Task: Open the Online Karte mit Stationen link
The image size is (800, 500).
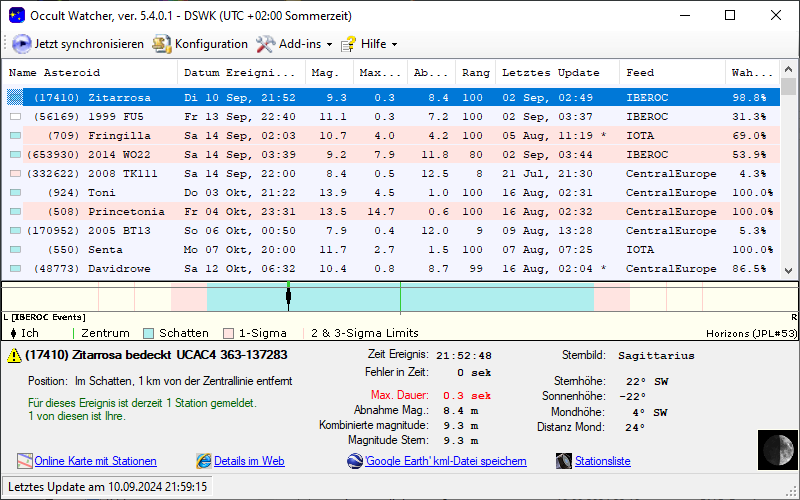Action: tap(95, 461)
